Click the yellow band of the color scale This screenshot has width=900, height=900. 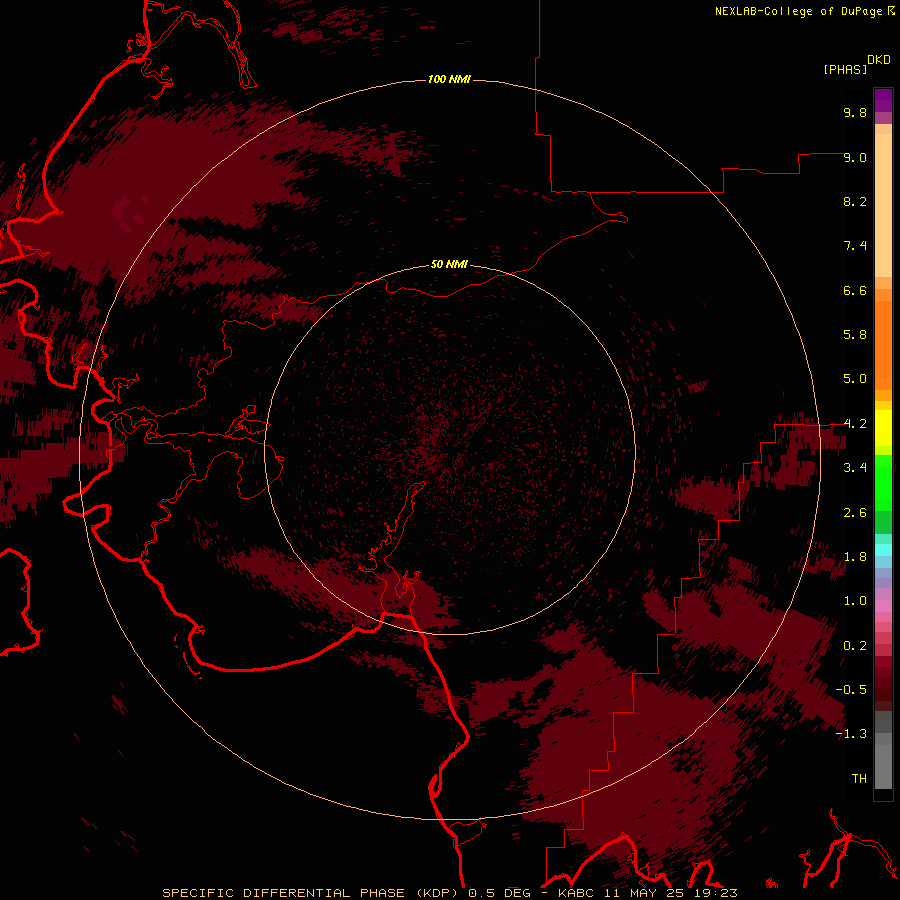(x=883, y=428)
